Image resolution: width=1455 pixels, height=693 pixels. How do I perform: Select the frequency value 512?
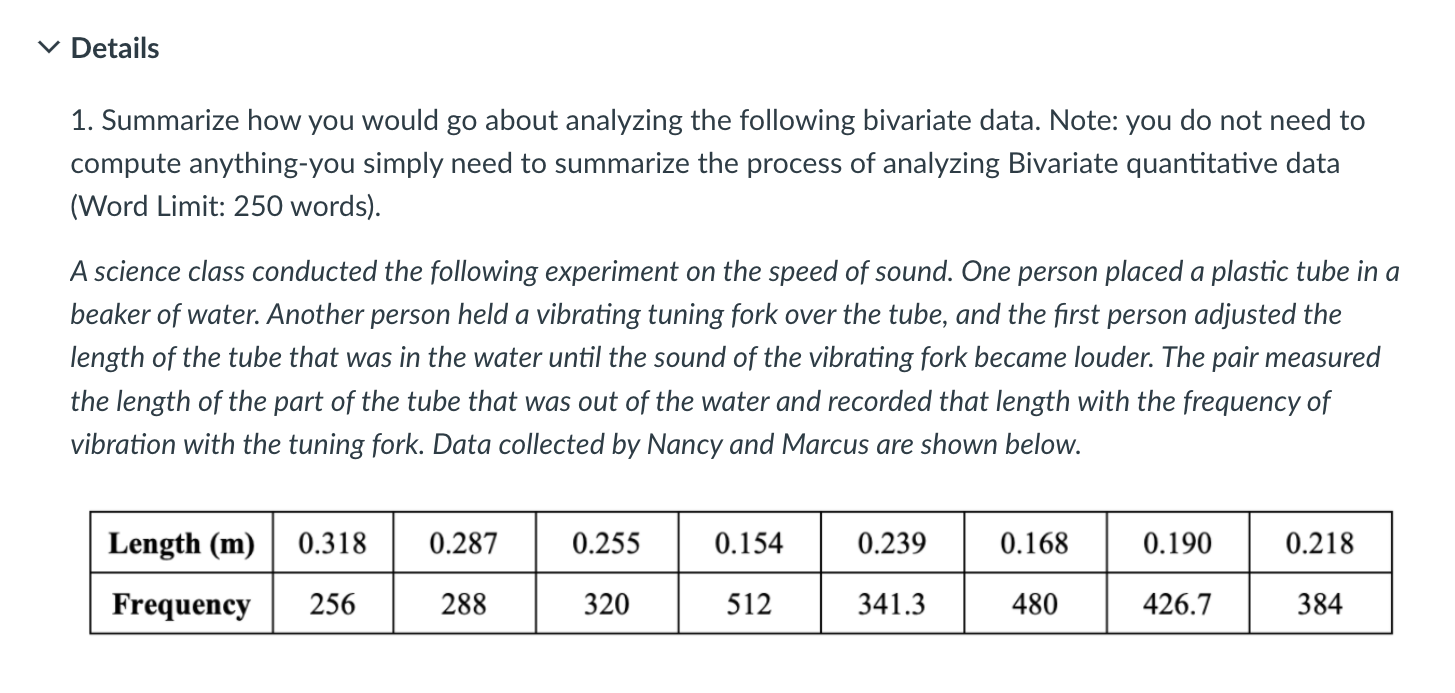click(748, 604)
